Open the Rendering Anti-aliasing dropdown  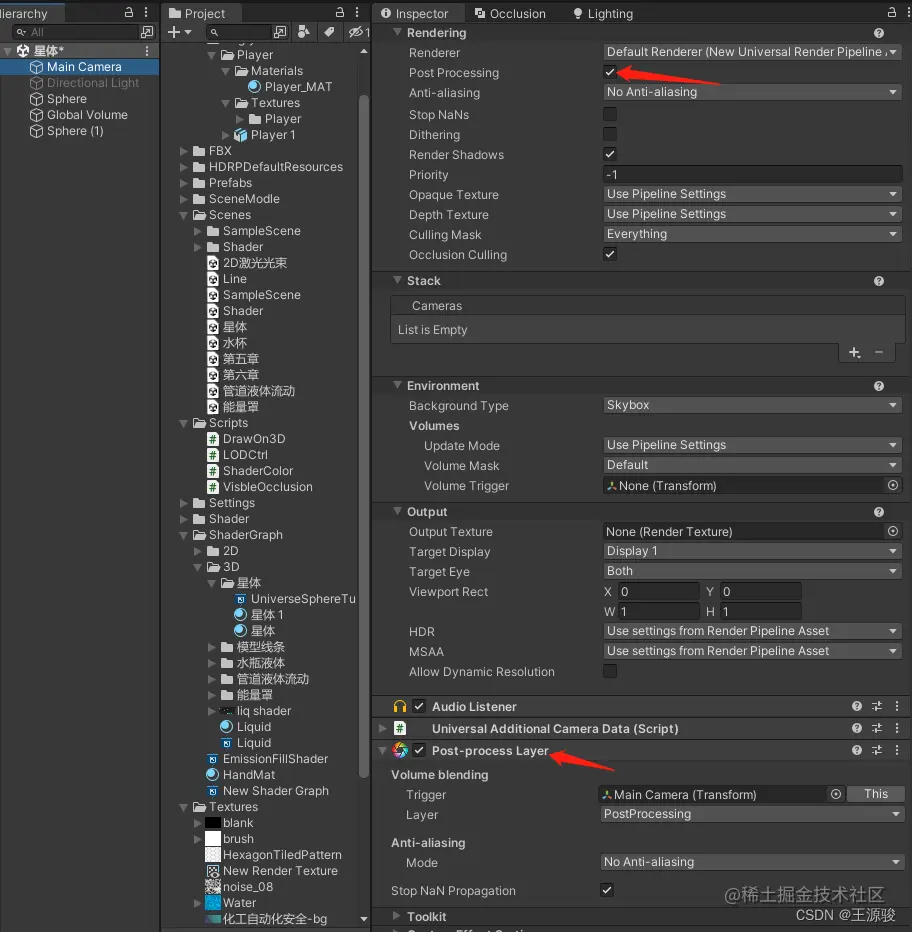coord(752,92)
